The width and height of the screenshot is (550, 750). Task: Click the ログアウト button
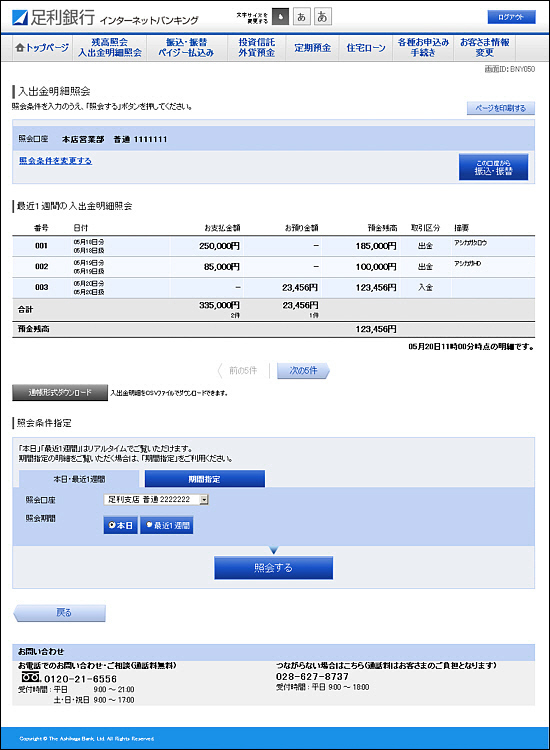(511, 17)
